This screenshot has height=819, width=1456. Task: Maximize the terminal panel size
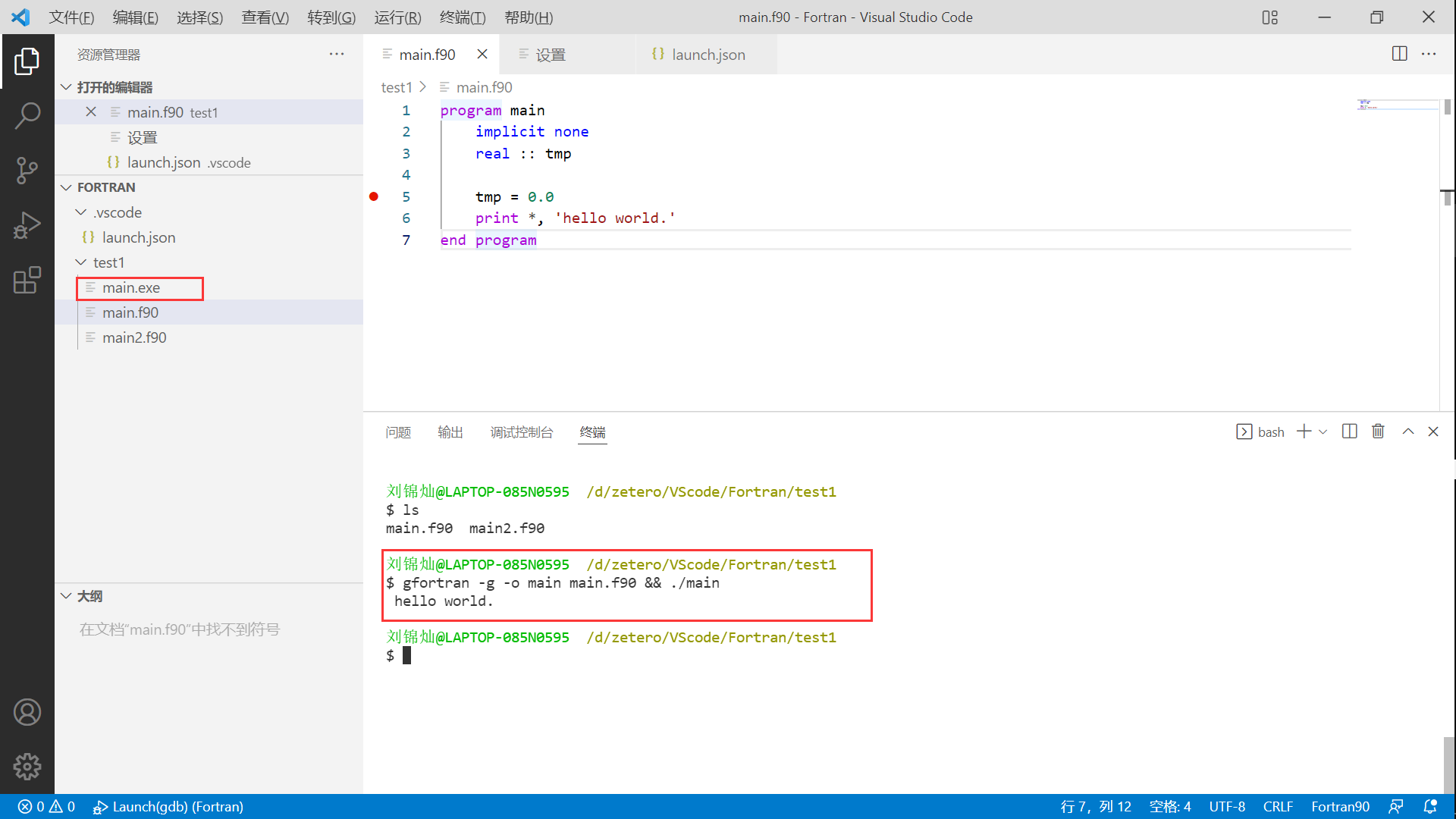[x=1408, y=431]
